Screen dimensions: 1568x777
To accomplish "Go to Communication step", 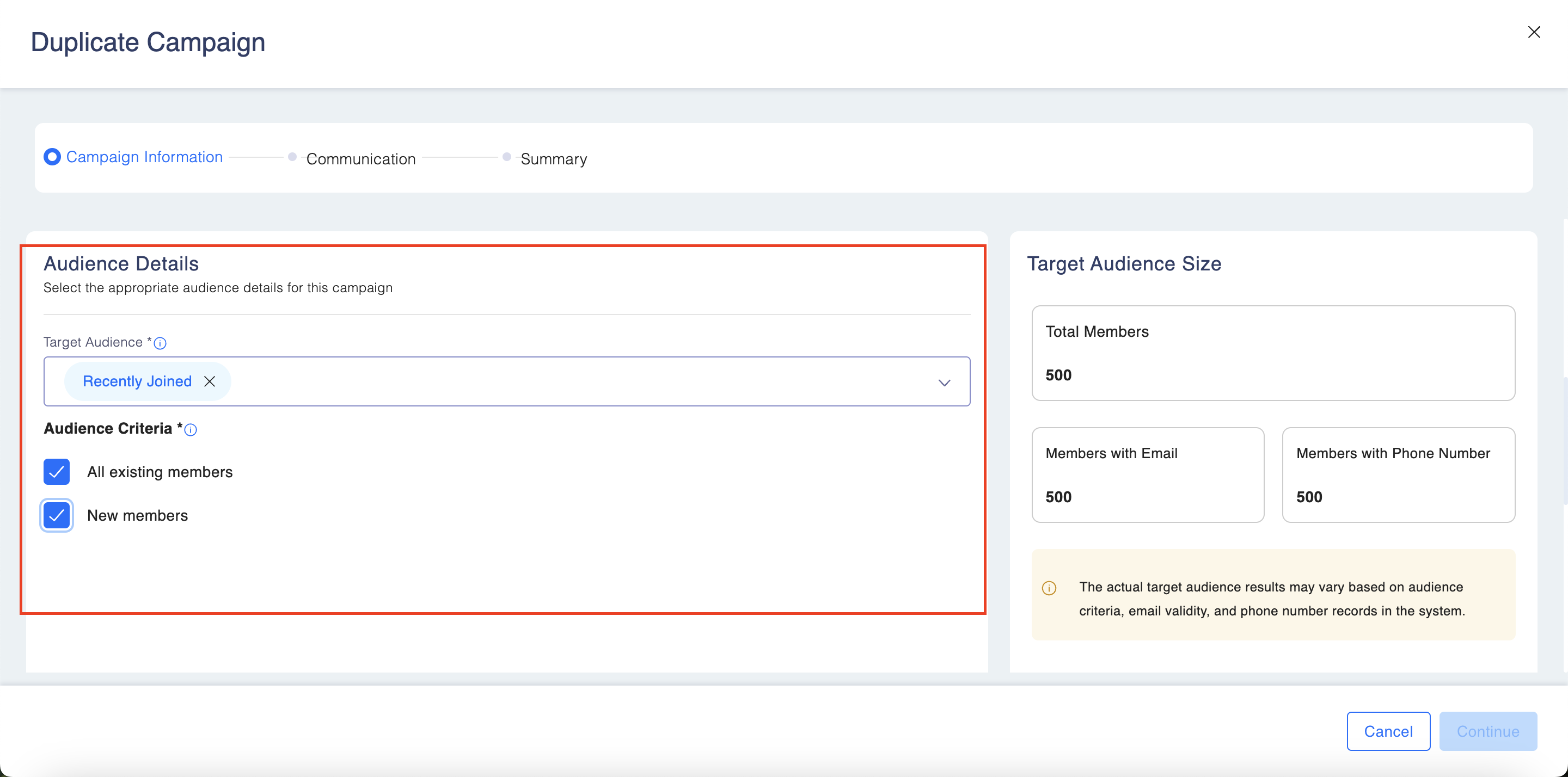I will (360, 159).
